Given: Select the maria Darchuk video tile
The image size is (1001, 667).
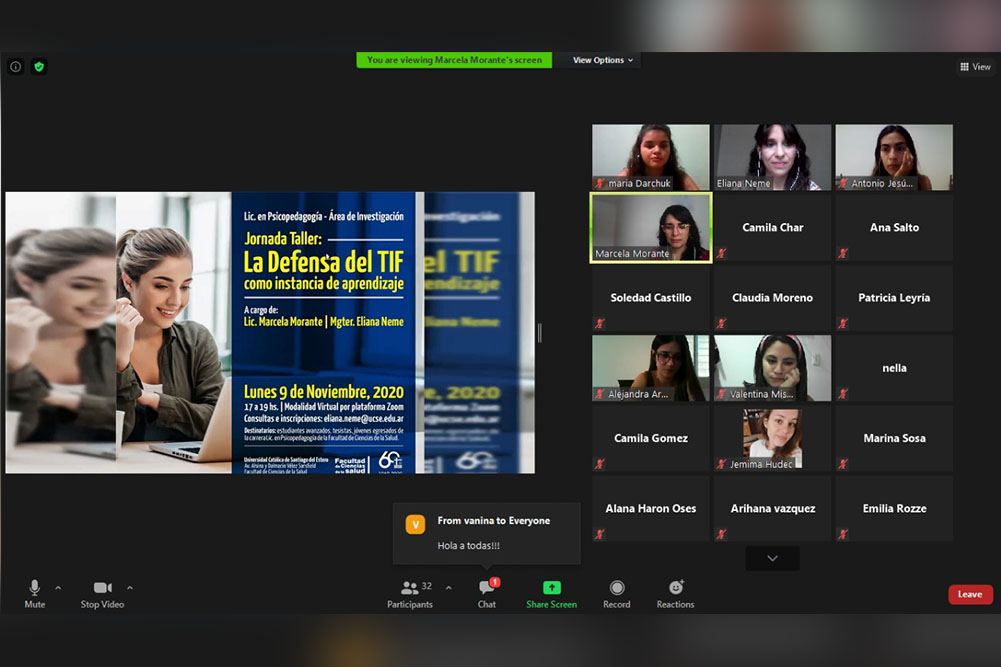Looking at the screenshot, I should coord(651,157).
